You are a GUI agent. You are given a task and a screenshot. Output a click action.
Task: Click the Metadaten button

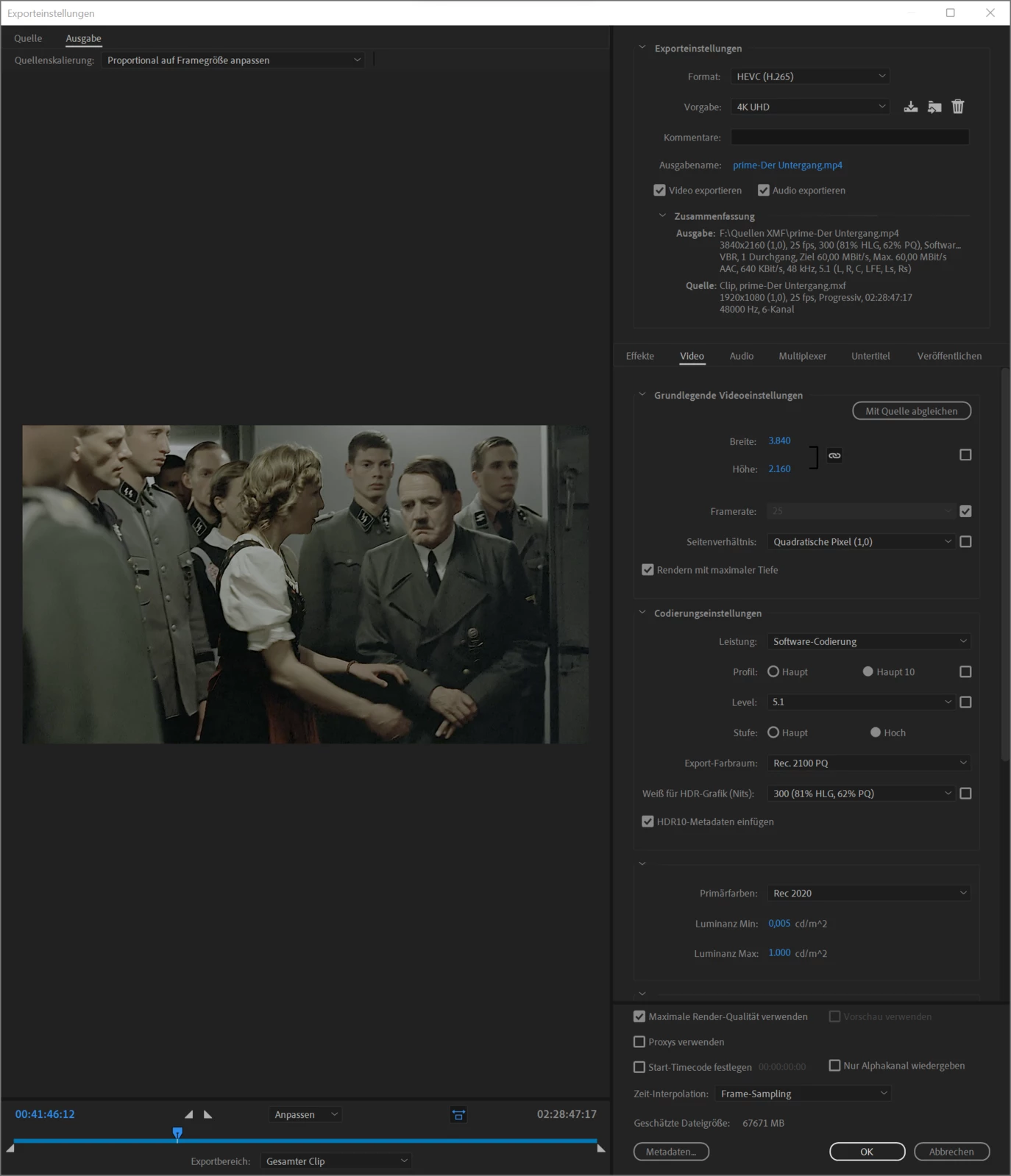[671, 1152]
